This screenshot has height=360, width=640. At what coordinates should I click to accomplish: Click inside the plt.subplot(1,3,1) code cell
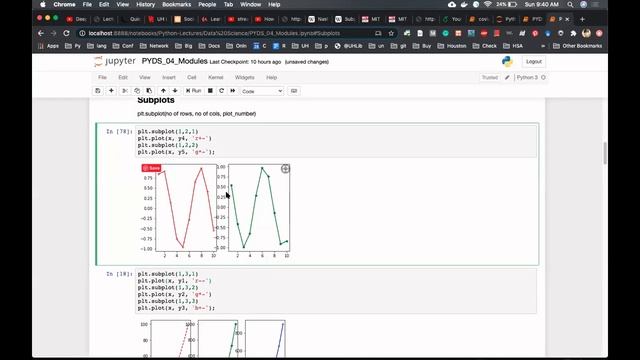(x=336, y=291)
